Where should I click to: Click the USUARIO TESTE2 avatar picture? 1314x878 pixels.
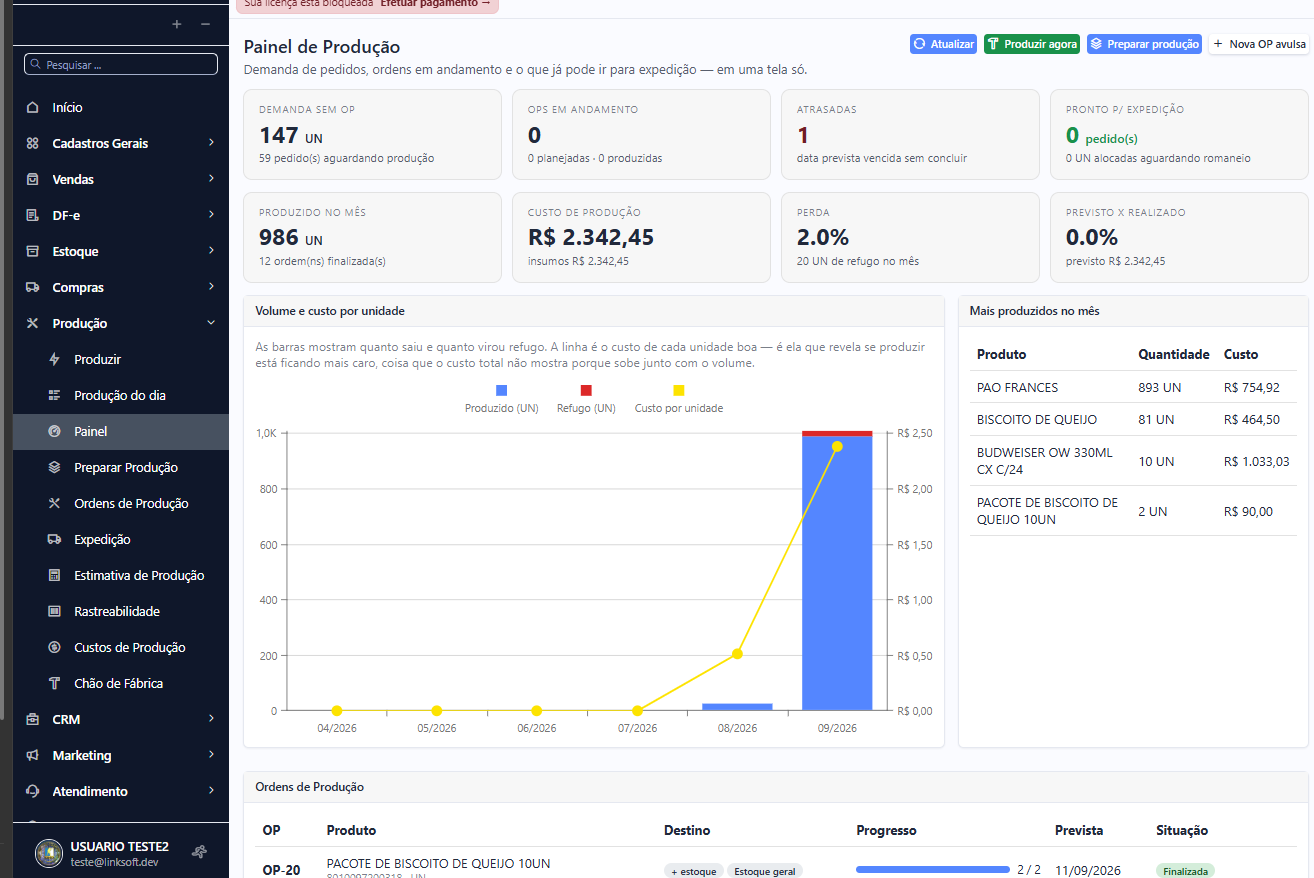click(49, 853)
